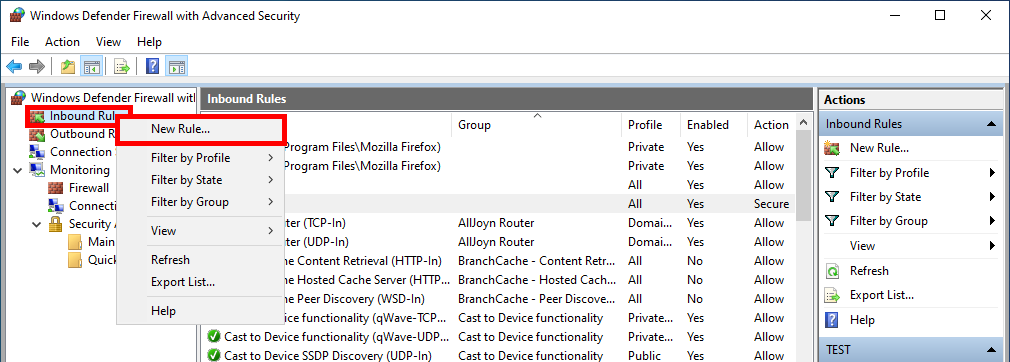The height and width of the screenshot is (362, 1010).
Task: Click AllJoyn Router group cell in UDP-In row
Action: (496, 242)
